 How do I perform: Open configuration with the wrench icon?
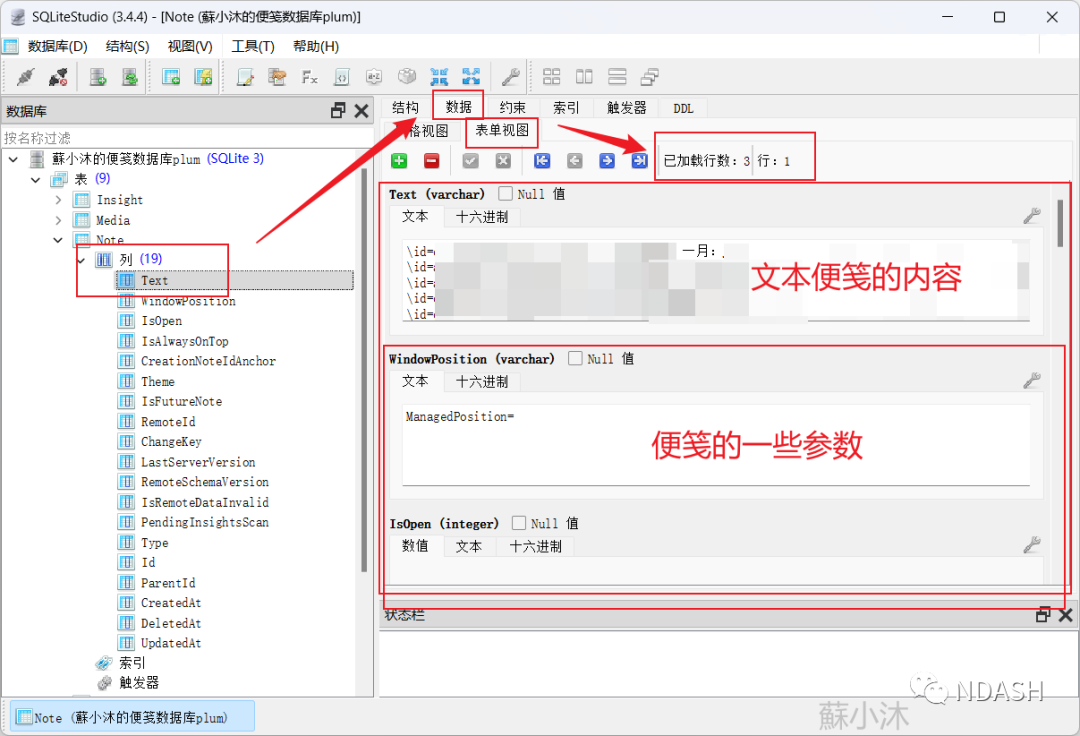[510, 76]
